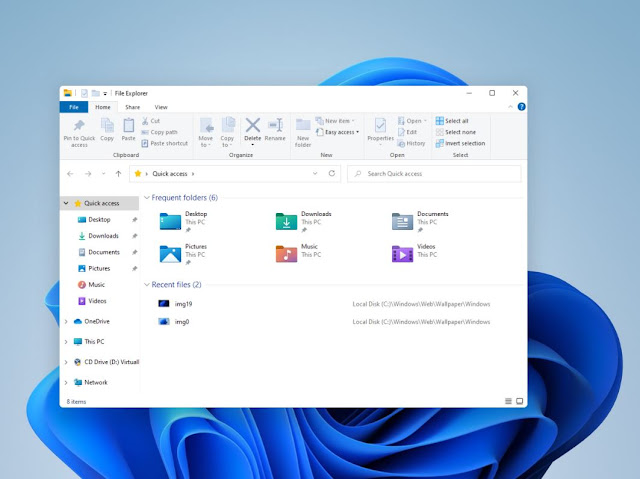Click Invert selection in ribbon
The image size is (640, 479).
(x=460, y=143)
